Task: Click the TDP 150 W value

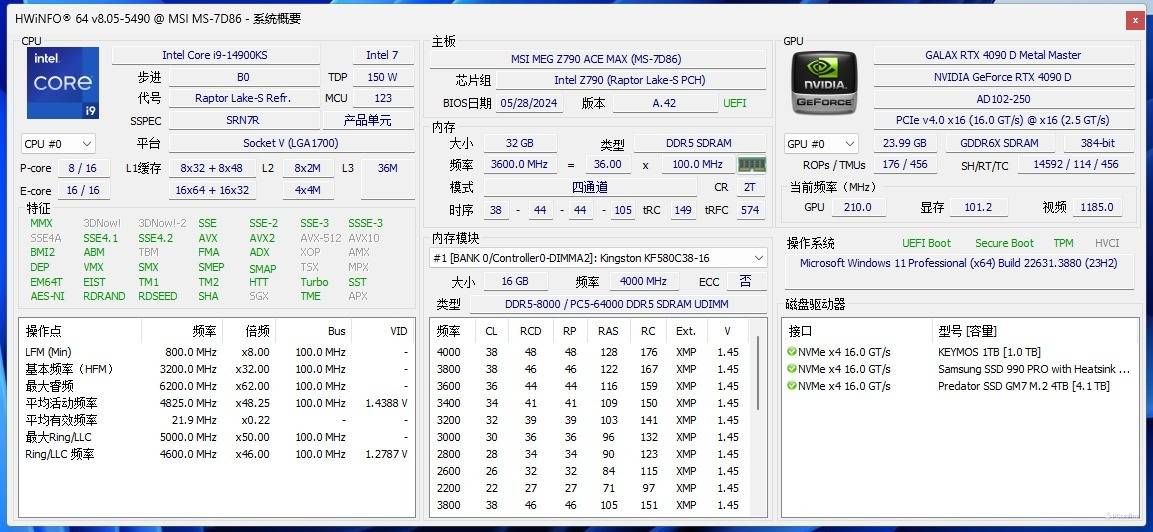Action: [382, 77]
